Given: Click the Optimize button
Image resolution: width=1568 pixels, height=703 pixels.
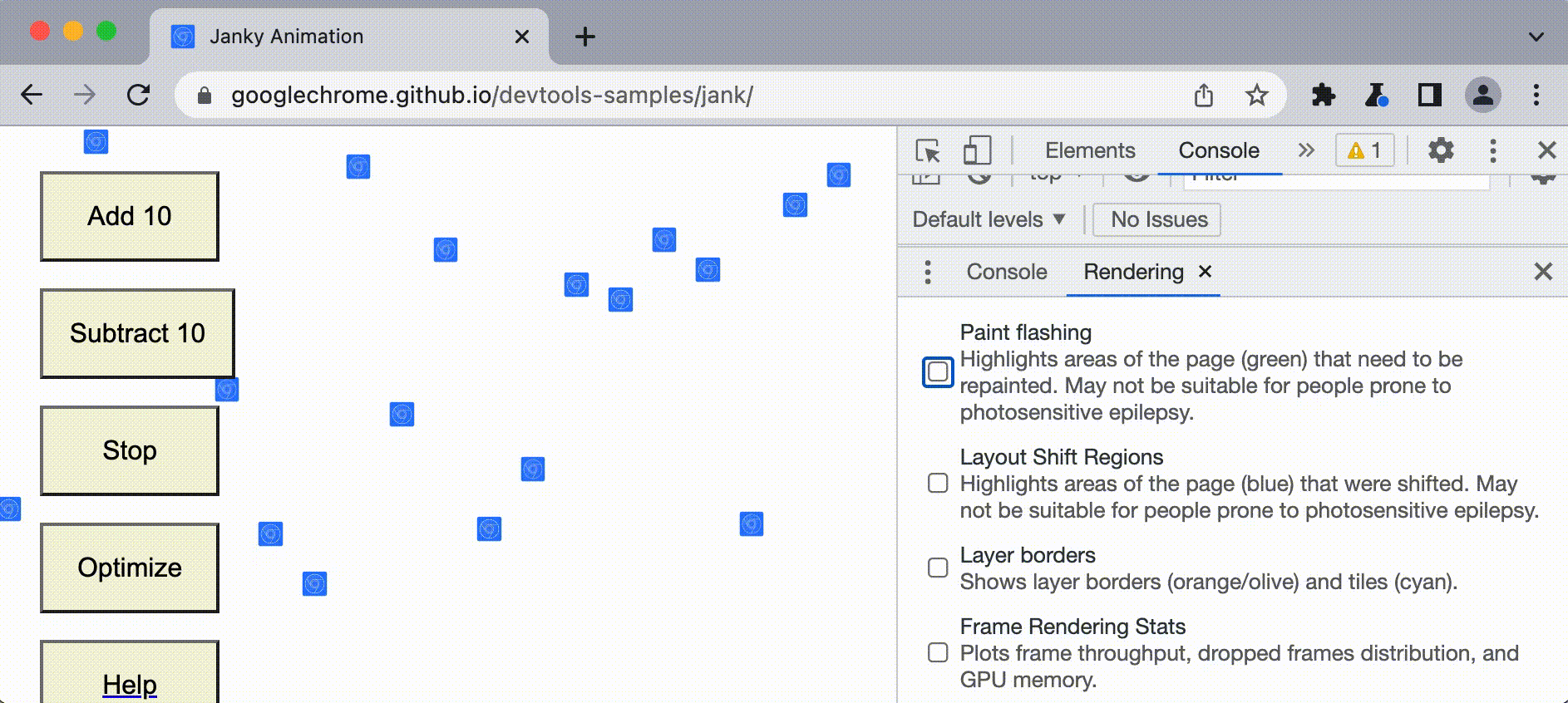Looking at the screenshot, I should pos(130,568).
